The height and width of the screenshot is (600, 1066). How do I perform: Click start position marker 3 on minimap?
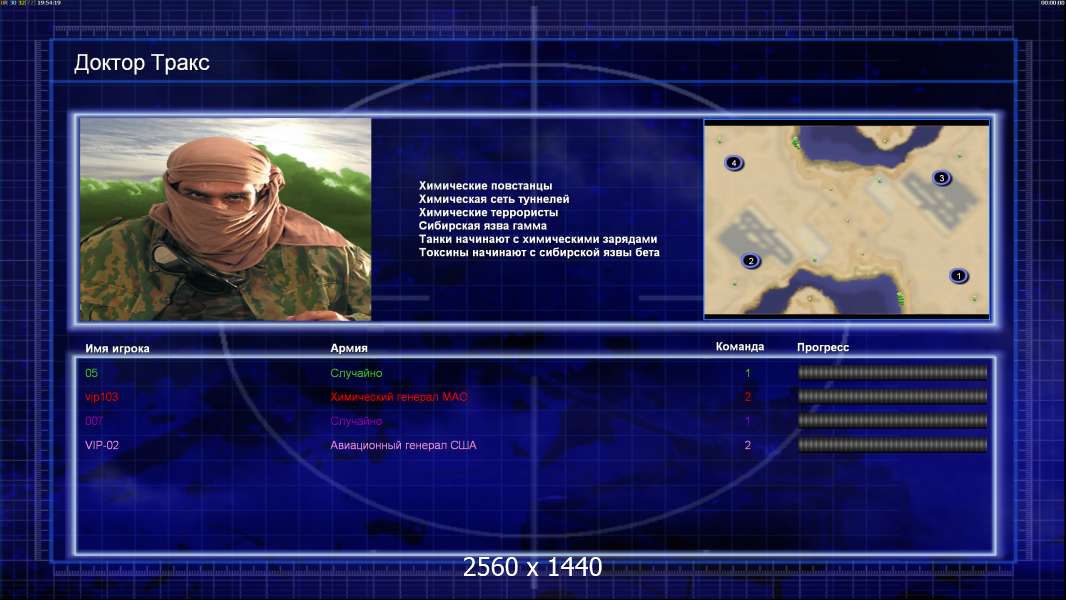942,178
